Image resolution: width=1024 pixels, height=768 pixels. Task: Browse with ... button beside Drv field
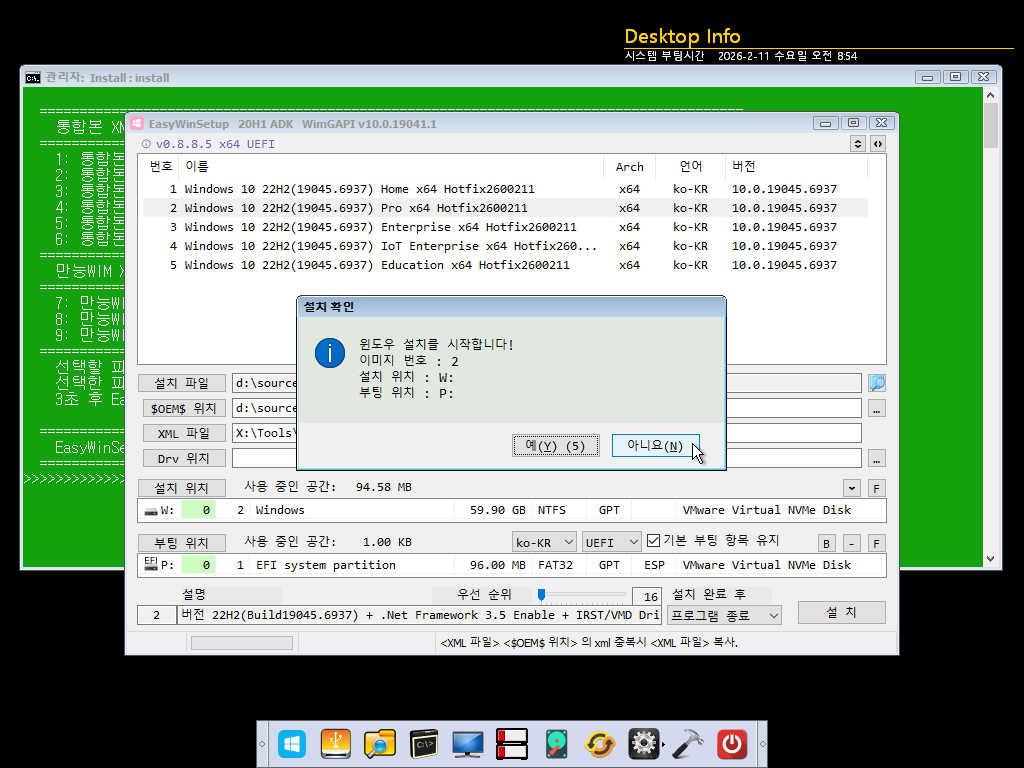(876, 458)
